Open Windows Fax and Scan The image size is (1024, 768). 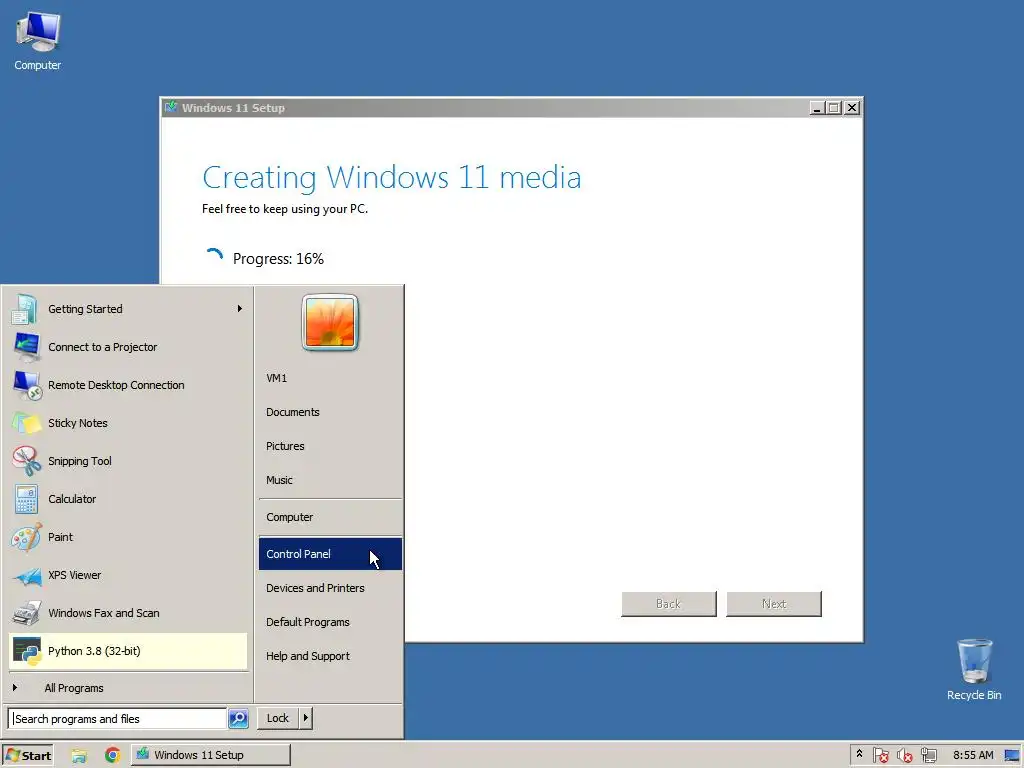tap(128, 613)
